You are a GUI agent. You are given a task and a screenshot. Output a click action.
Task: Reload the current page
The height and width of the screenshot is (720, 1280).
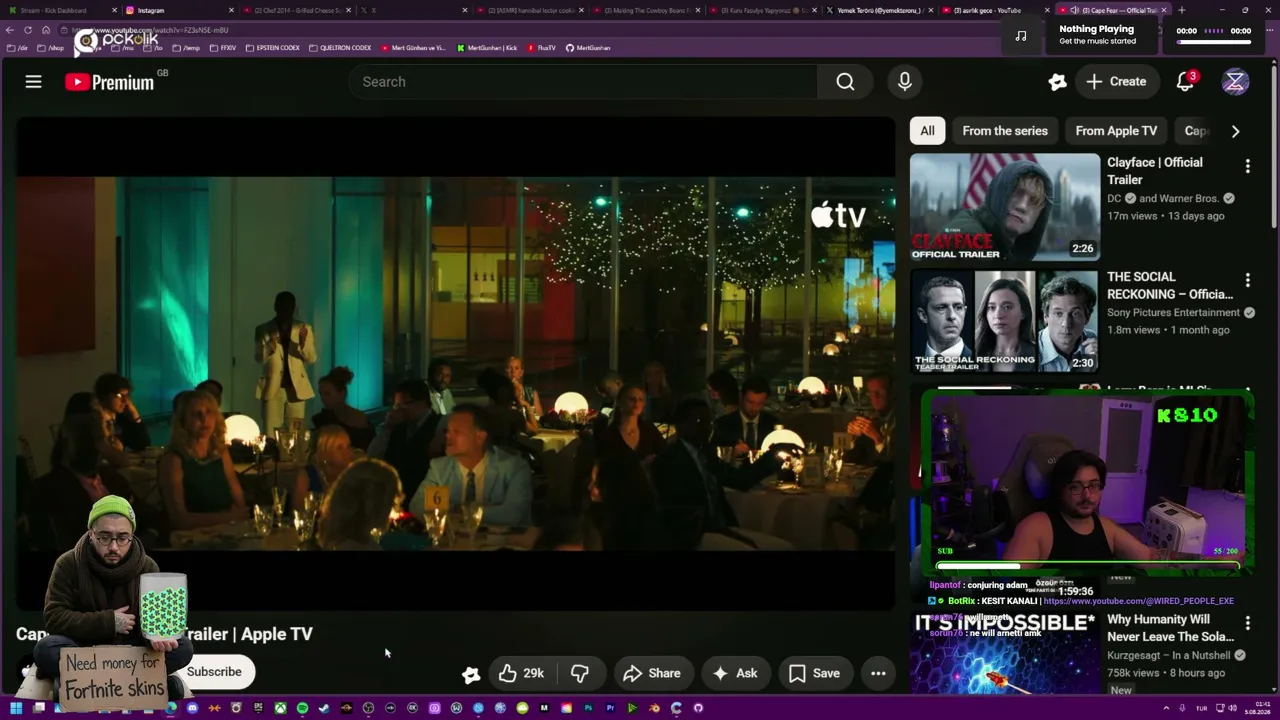pyautogui.click(x=28, y=30)
